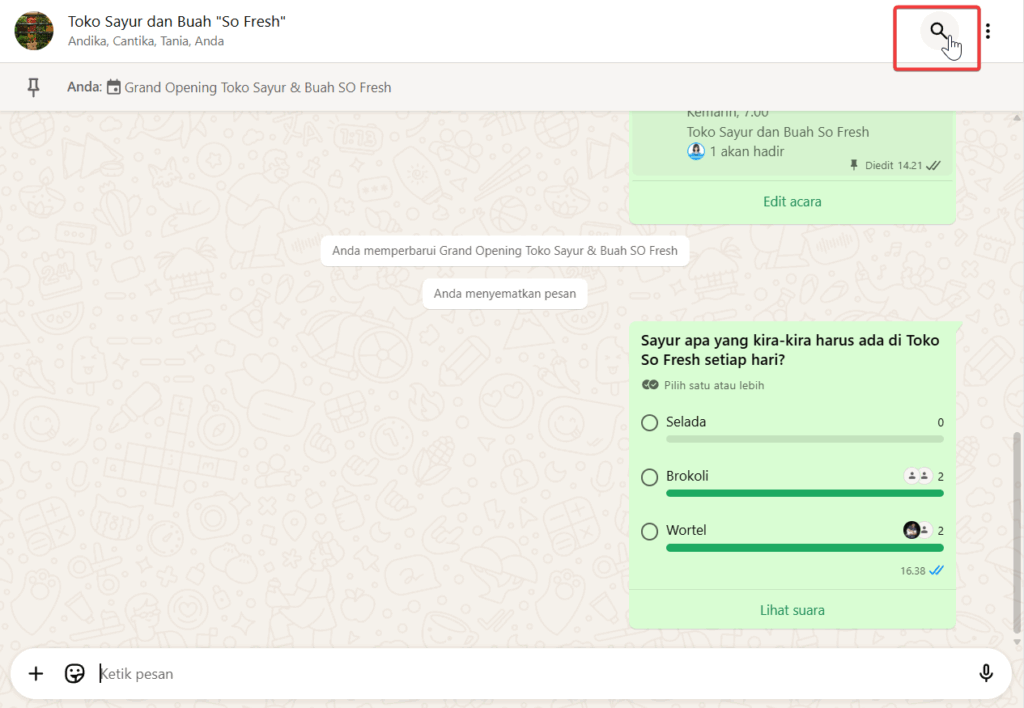Click voter avatars beside Wortel
1024x708 pixels.
(917, 530)
